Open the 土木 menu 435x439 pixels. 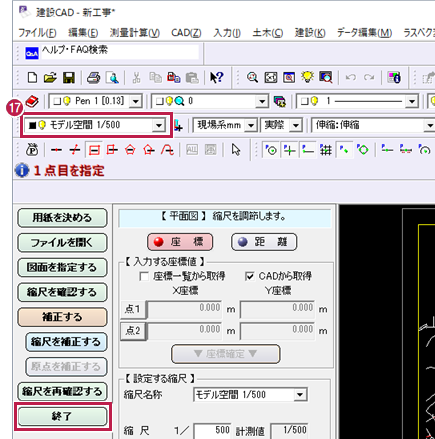268,33
